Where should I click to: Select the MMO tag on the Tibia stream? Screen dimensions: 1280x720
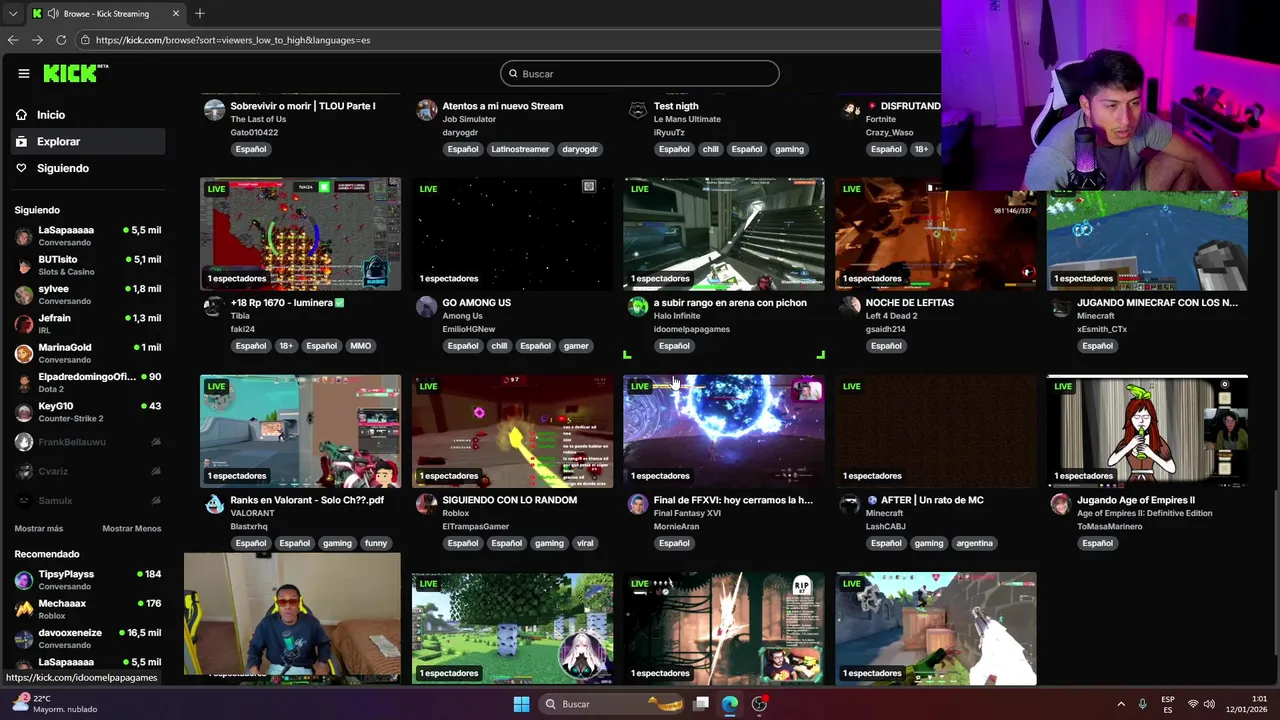[x=360, y=346]
